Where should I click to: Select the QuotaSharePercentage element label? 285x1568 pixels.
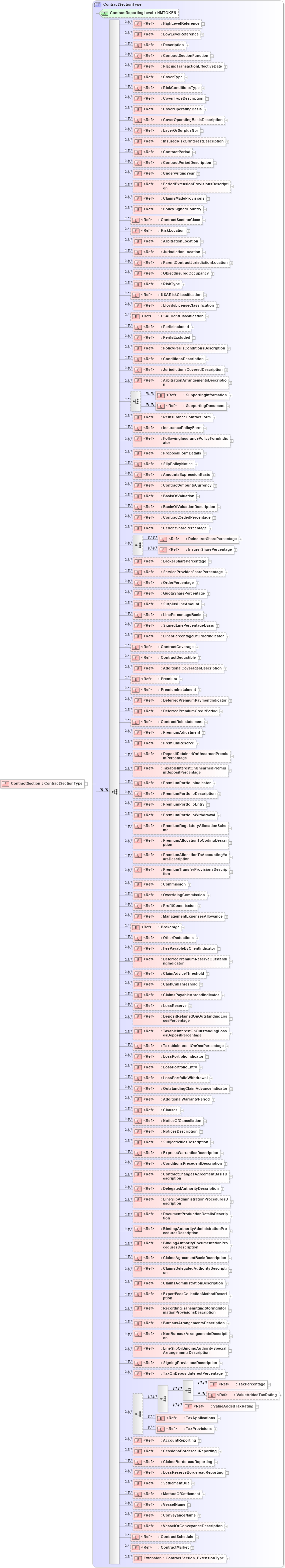(183, 594)
